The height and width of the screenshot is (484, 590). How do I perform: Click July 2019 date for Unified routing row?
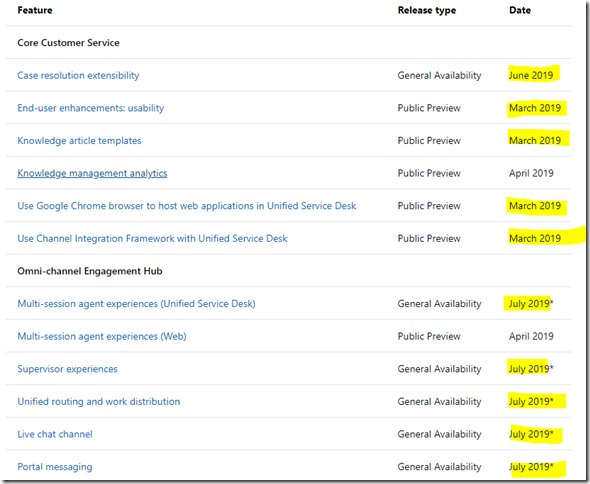(x=531, y=402)
